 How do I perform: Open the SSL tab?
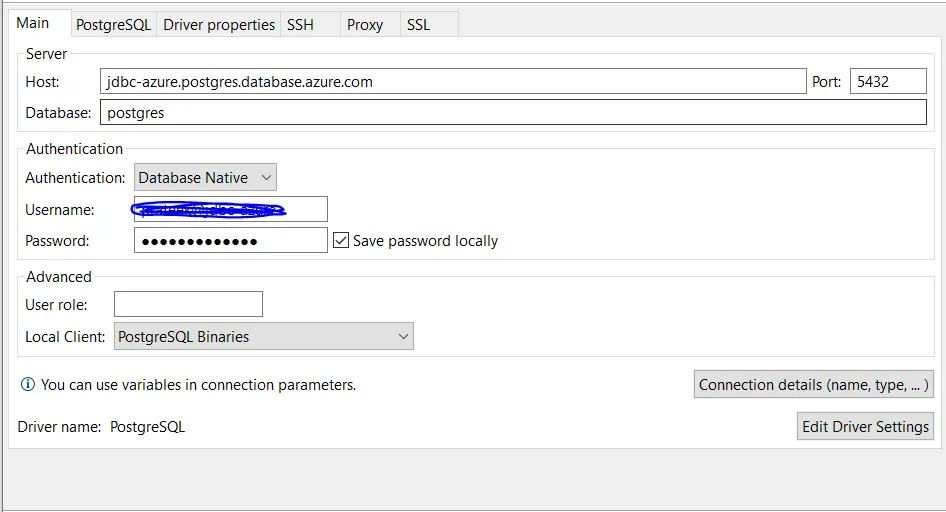419,25
